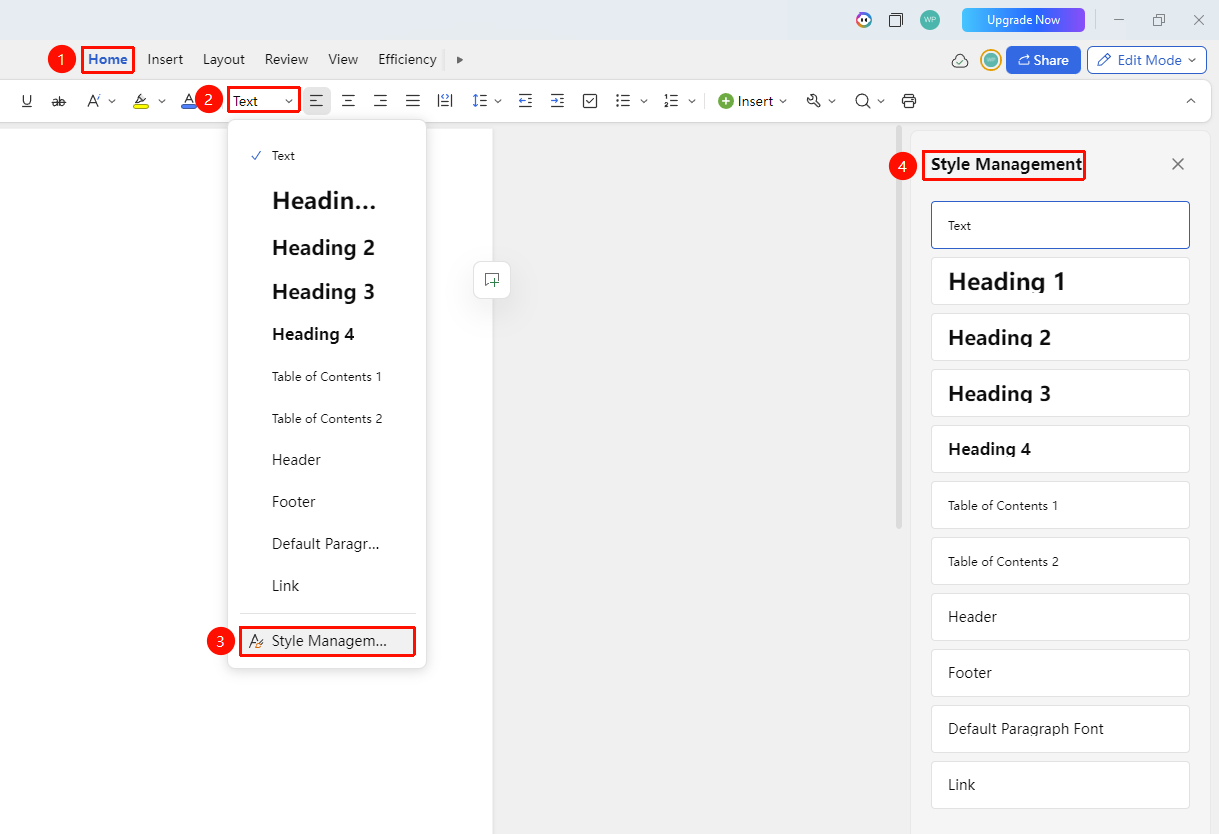
Task: Open the find and search tool
Action: (x=862, y=101)
